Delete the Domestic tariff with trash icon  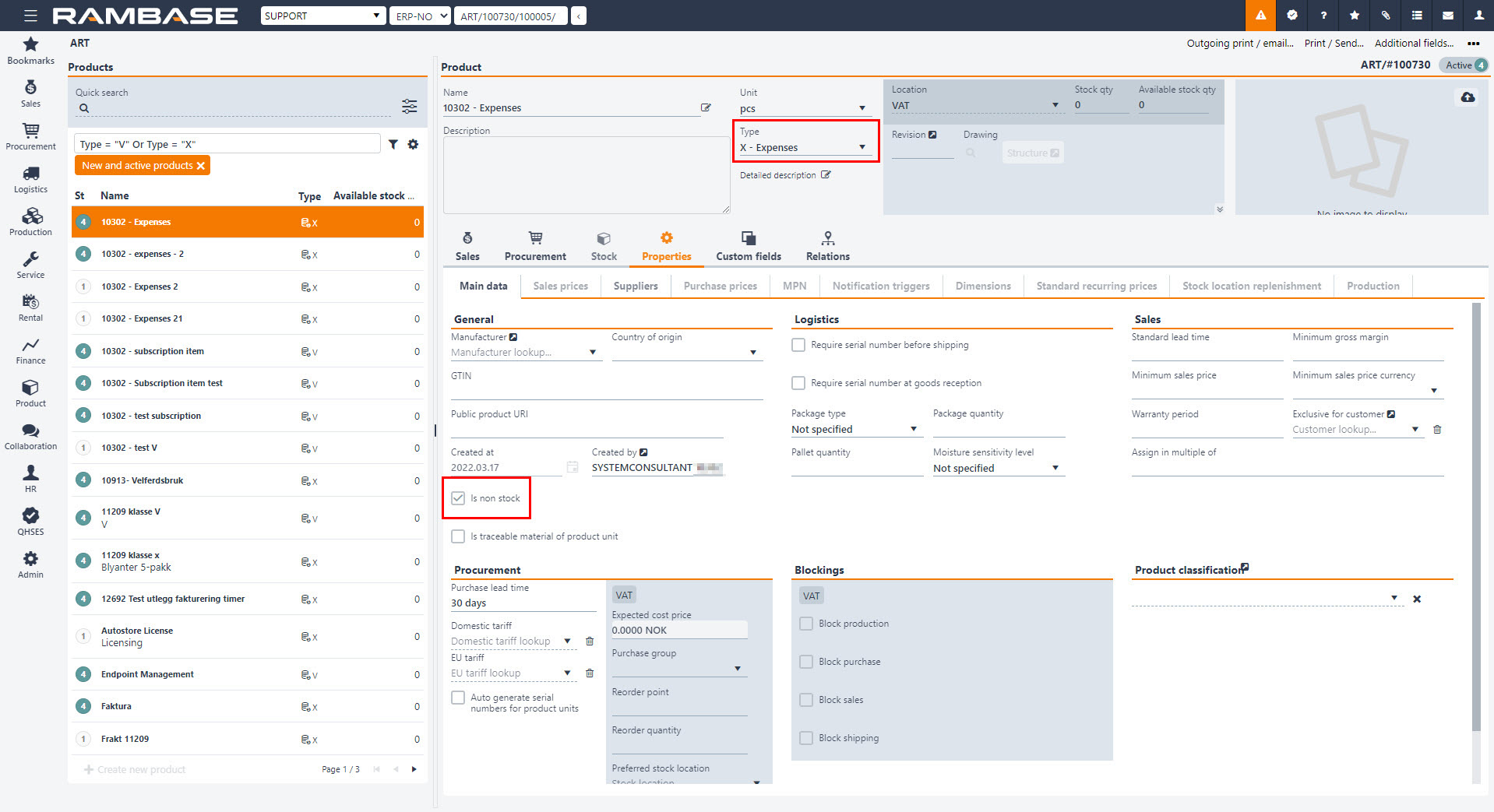coord(590,642)
